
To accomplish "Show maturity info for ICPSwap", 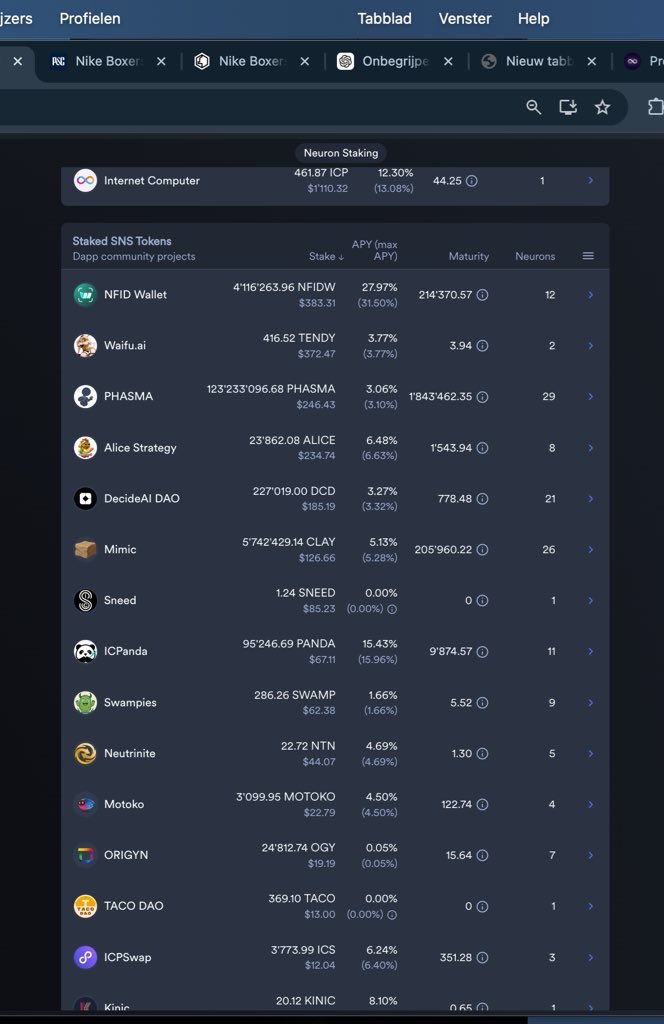I will (x=482, y=957).
